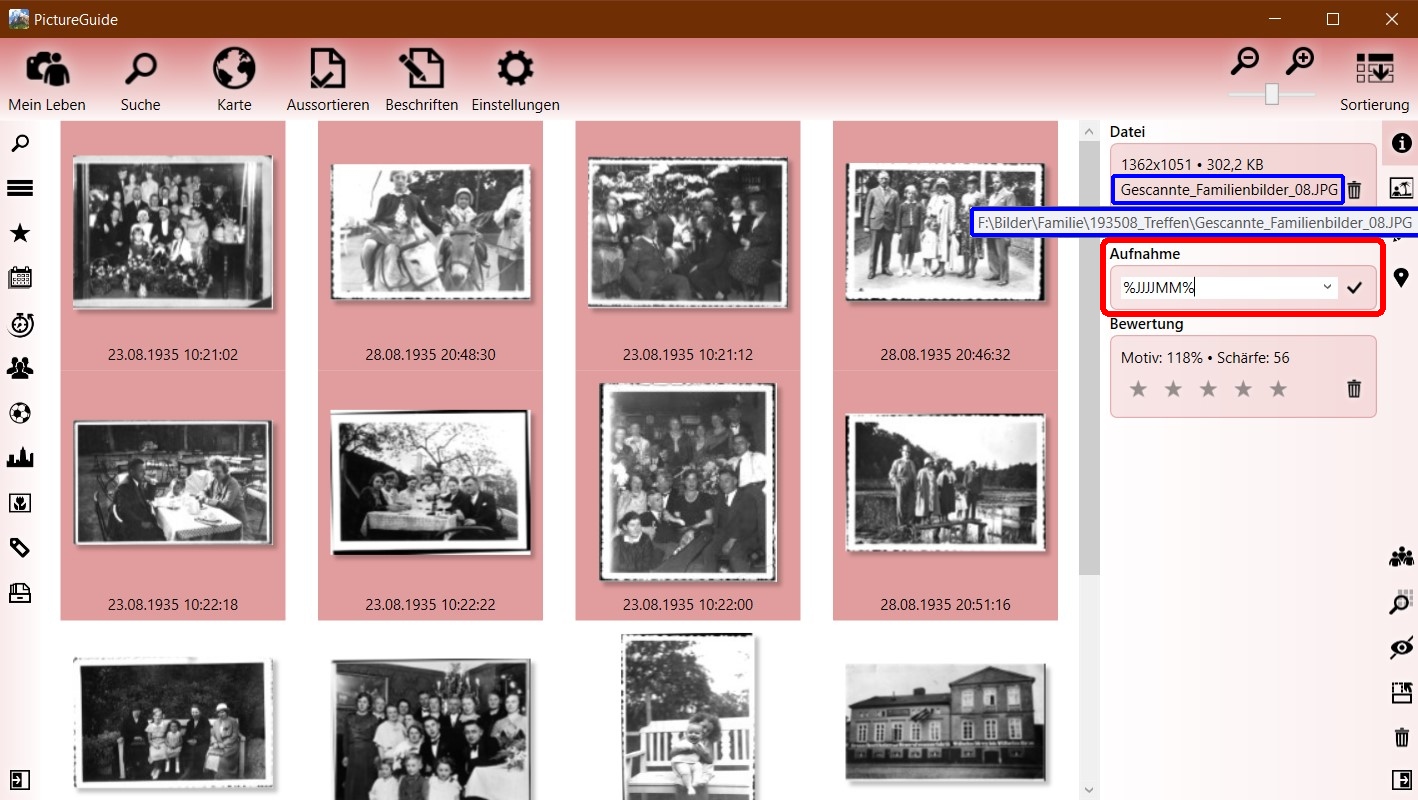Image resolution: width=1418 pixels, height=800 pixels.
Task: Select the soccer ball activity filter
Action: (x=20, y=413)
